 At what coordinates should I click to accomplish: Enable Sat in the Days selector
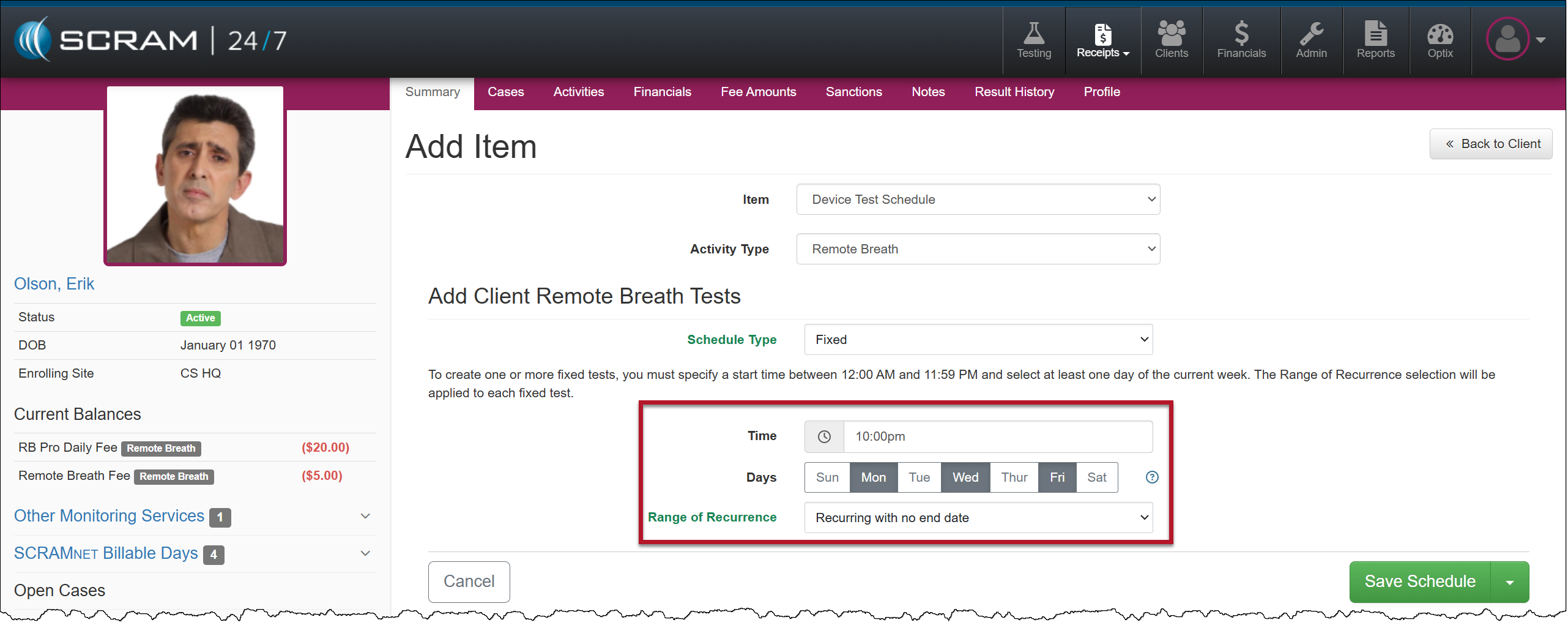[1096, 477]
